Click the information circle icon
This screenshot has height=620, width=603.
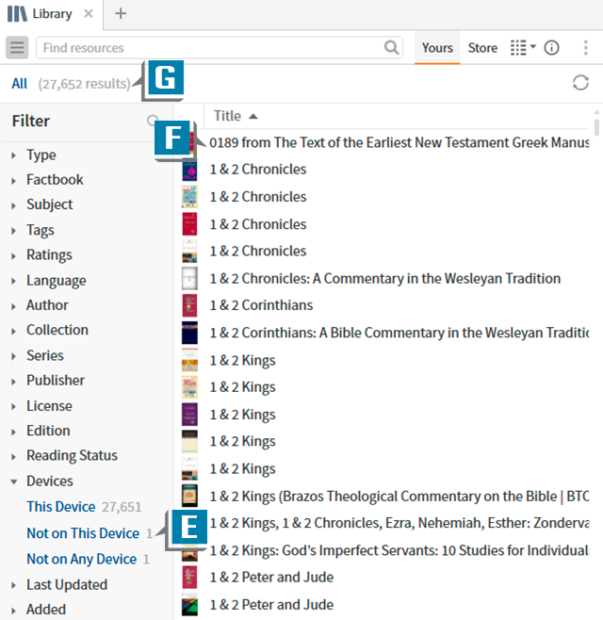[551, 48]
